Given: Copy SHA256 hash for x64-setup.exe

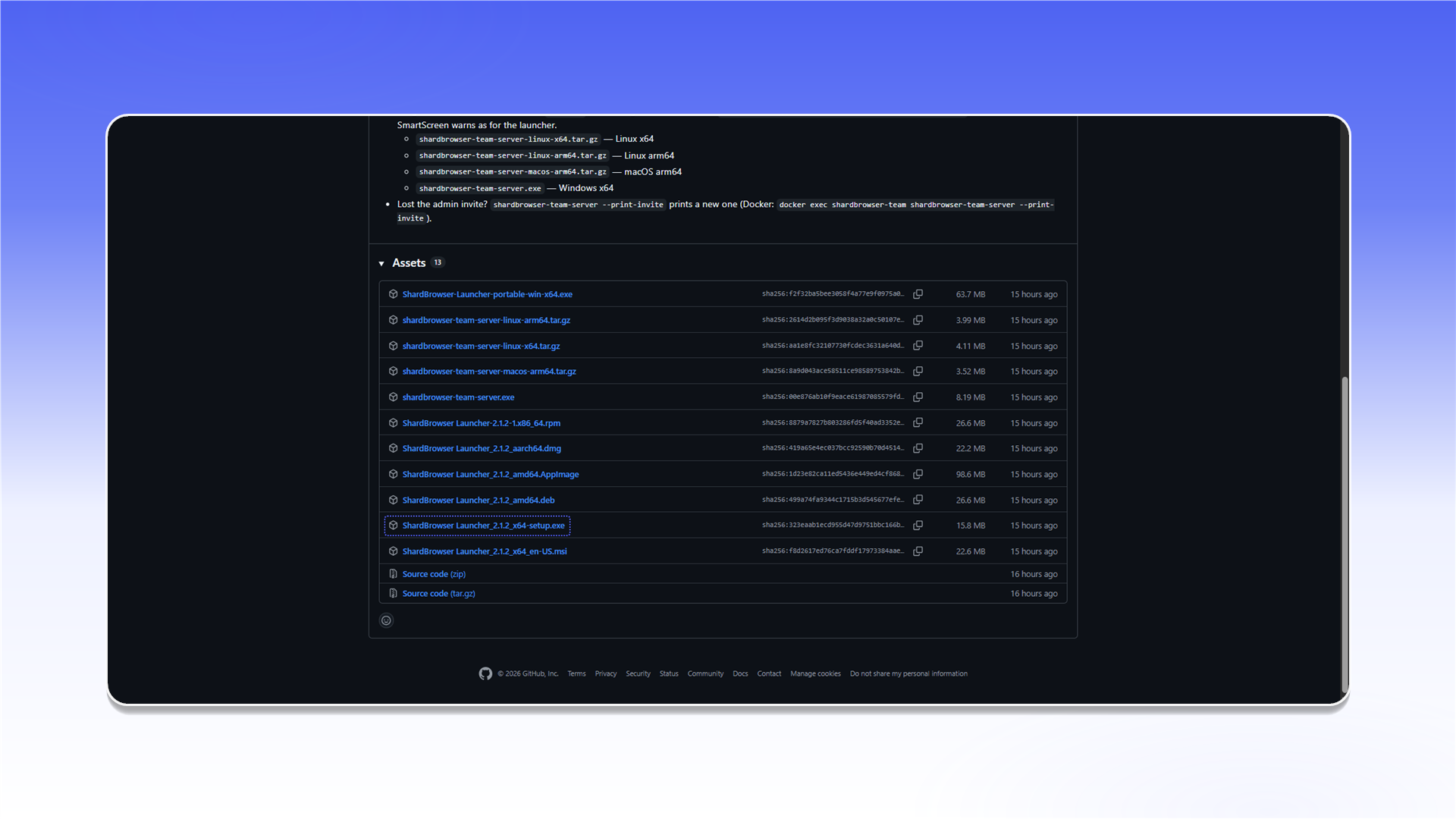Looking at the screenshot, I should 918,526.
